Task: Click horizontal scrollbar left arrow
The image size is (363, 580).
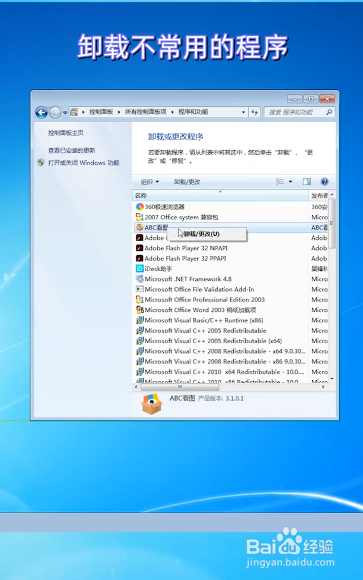Action: point(136,387)
